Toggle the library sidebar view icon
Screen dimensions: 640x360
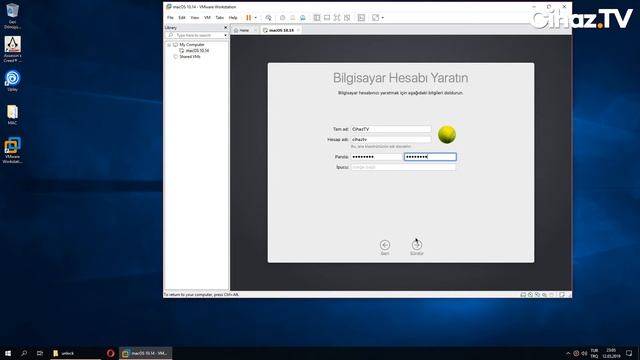point(317,18)
